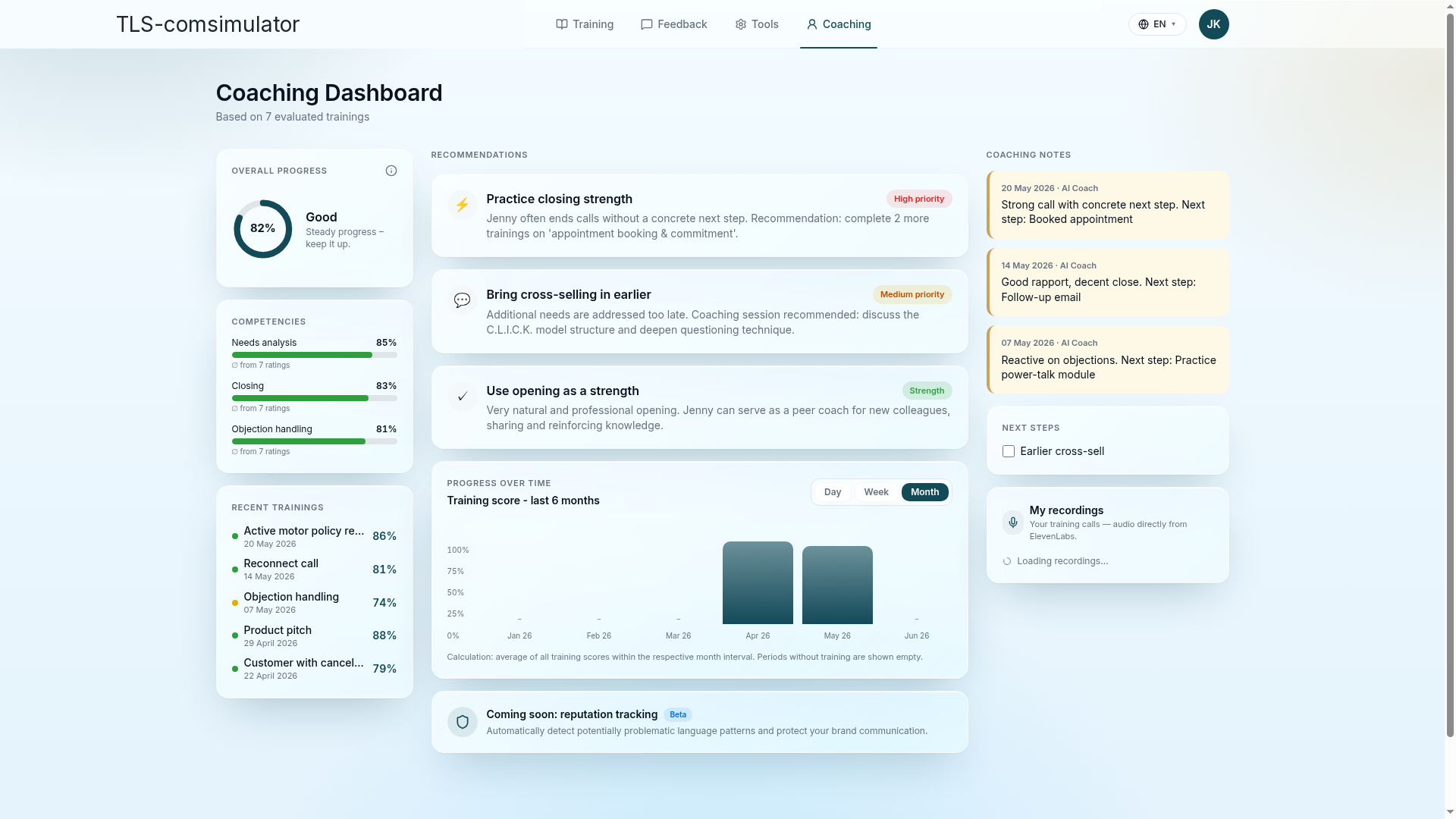
Task: Click the globe icon in language selector
Action: pos(1144,24)
